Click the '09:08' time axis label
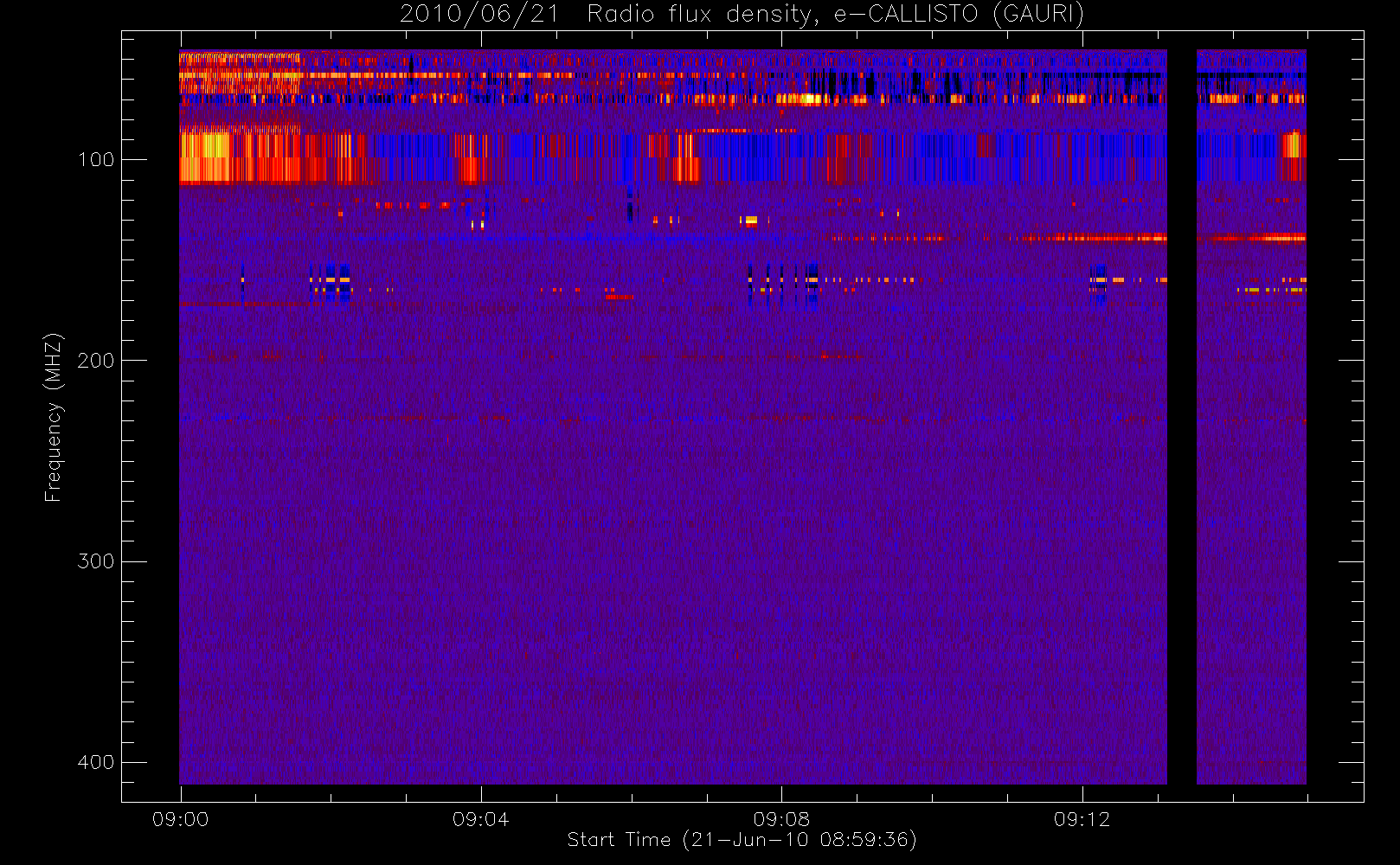This screenshot has width=1400, height=865. click(x=781, y=819)
